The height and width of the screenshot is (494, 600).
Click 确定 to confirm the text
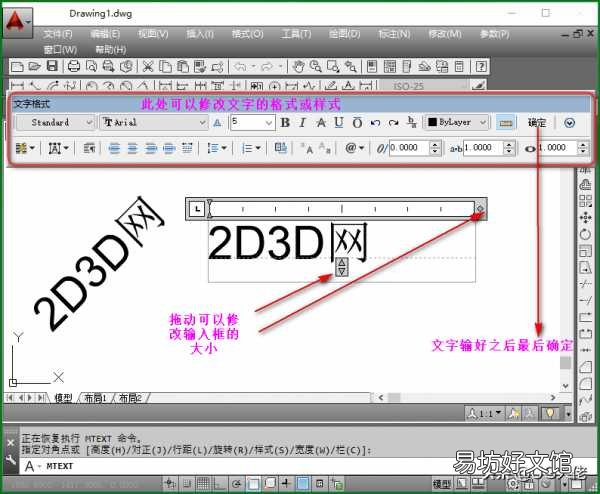pos(536,123)
